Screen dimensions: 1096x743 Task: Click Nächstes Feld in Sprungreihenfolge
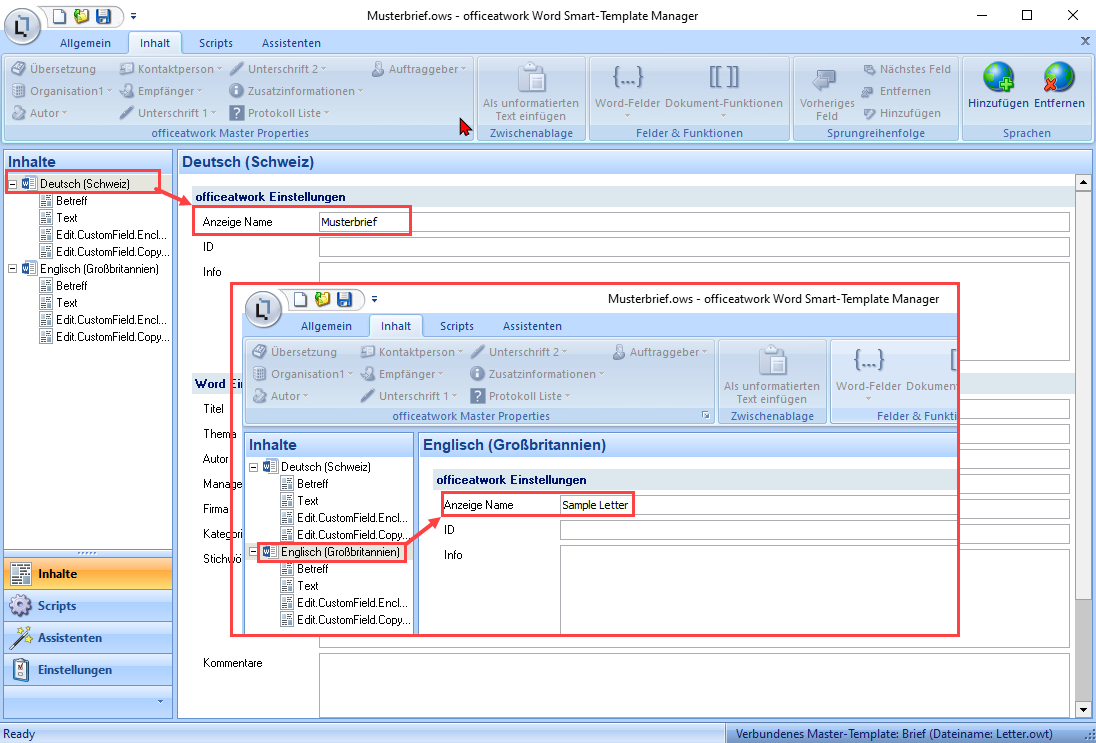click(x=907, y=69)
